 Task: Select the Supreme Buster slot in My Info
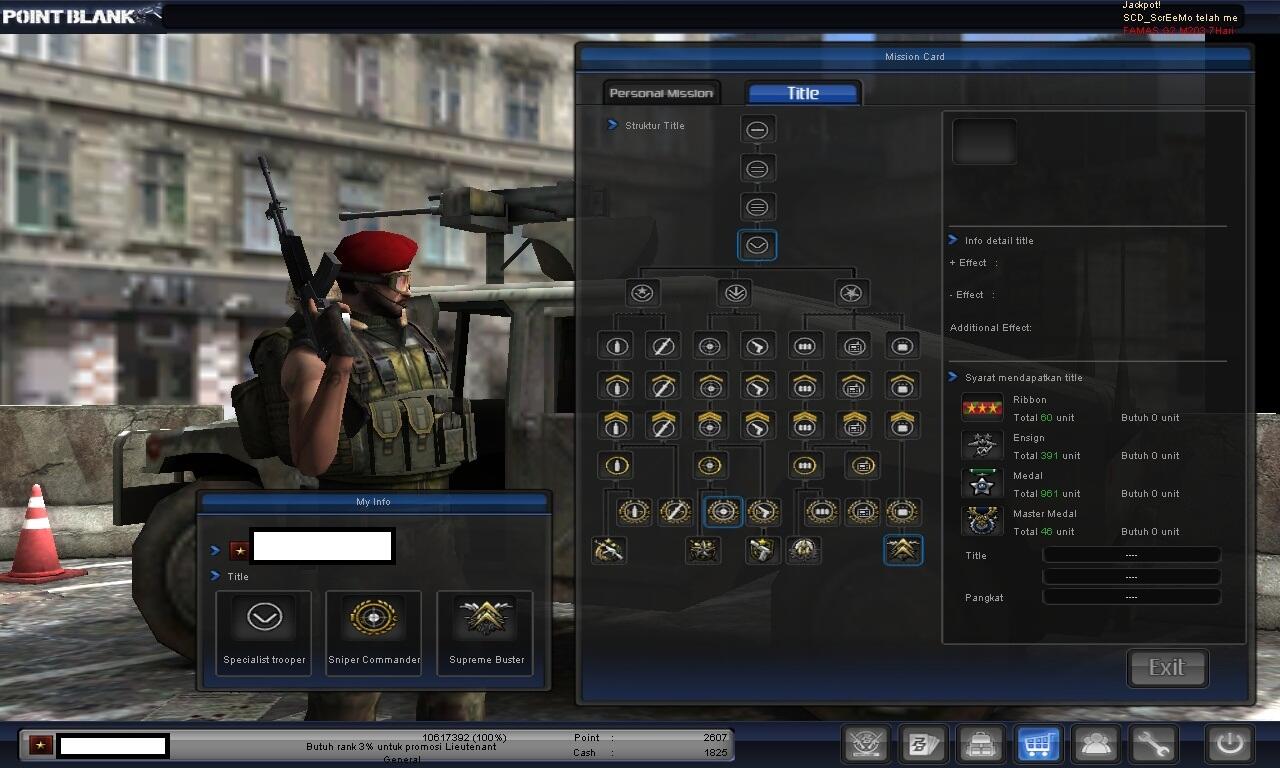(x=486, y=633)
